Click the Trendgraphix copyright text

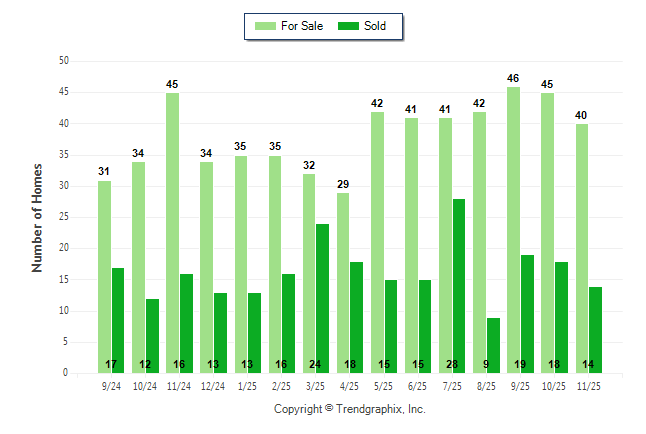tap(350, 409)
